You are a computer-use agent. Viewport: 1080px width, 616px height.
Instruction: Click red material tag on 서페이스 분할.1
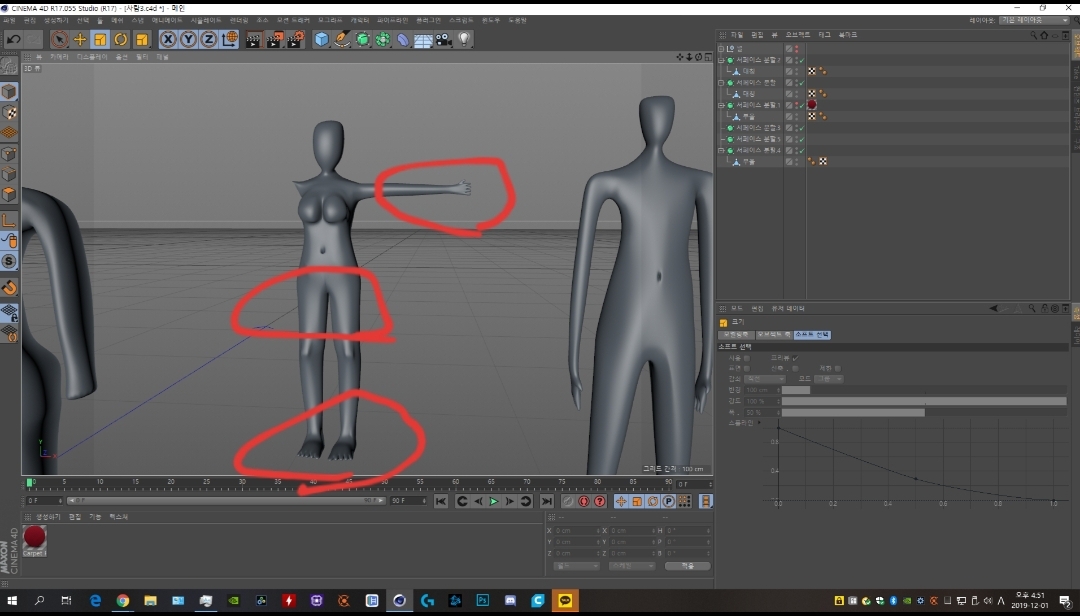click(x=812, y=105)
